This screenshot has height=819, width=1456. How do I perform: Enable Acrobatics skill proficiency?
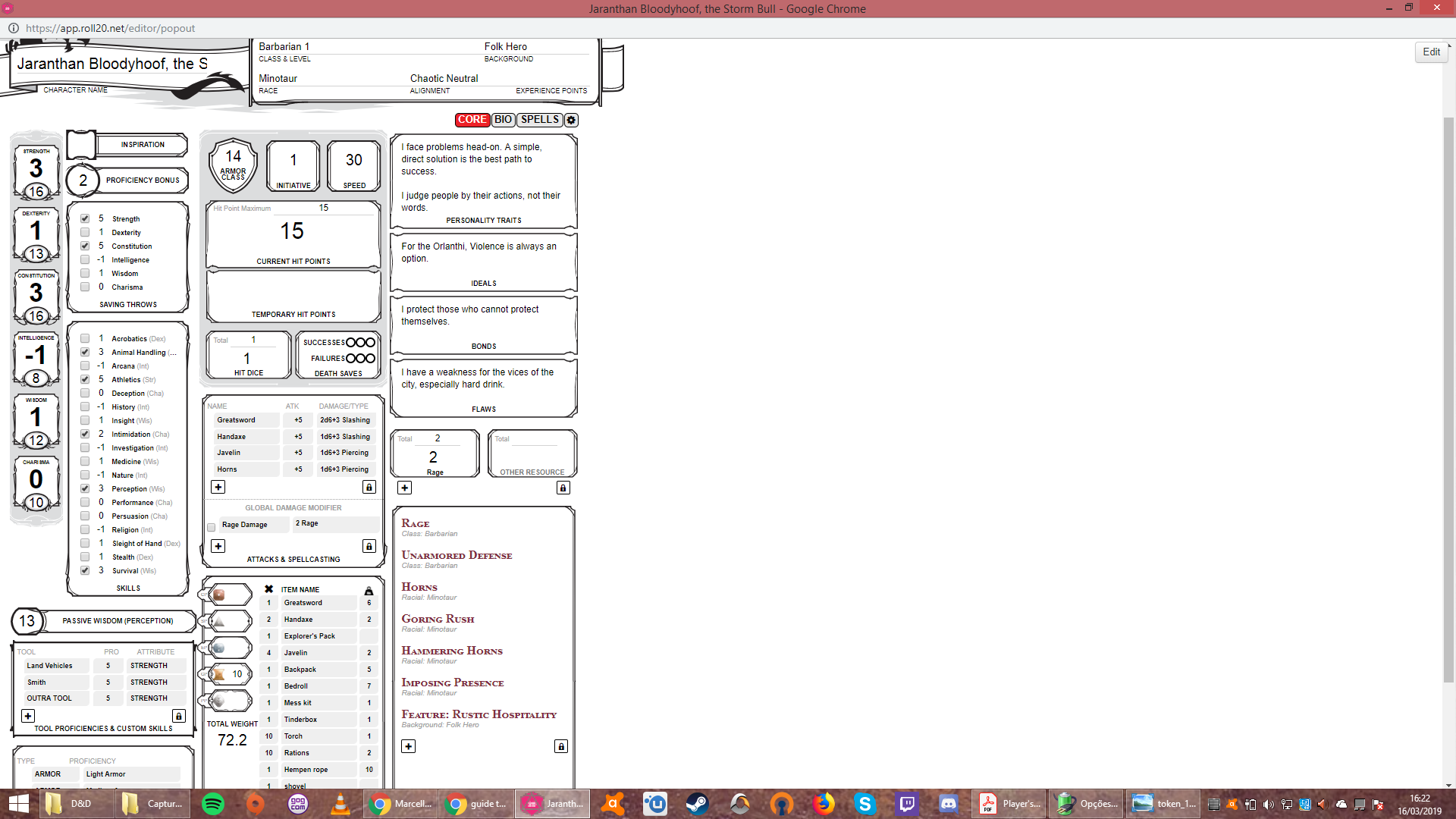pos(85,339)
